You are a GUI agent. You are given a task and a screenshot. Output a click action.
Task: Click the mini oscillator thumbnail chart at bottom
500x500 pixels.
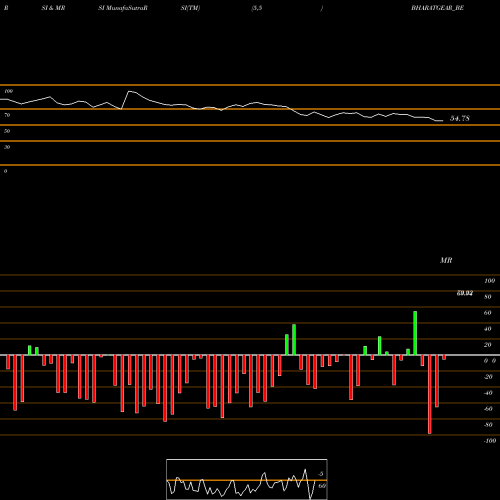pos(247,479)
